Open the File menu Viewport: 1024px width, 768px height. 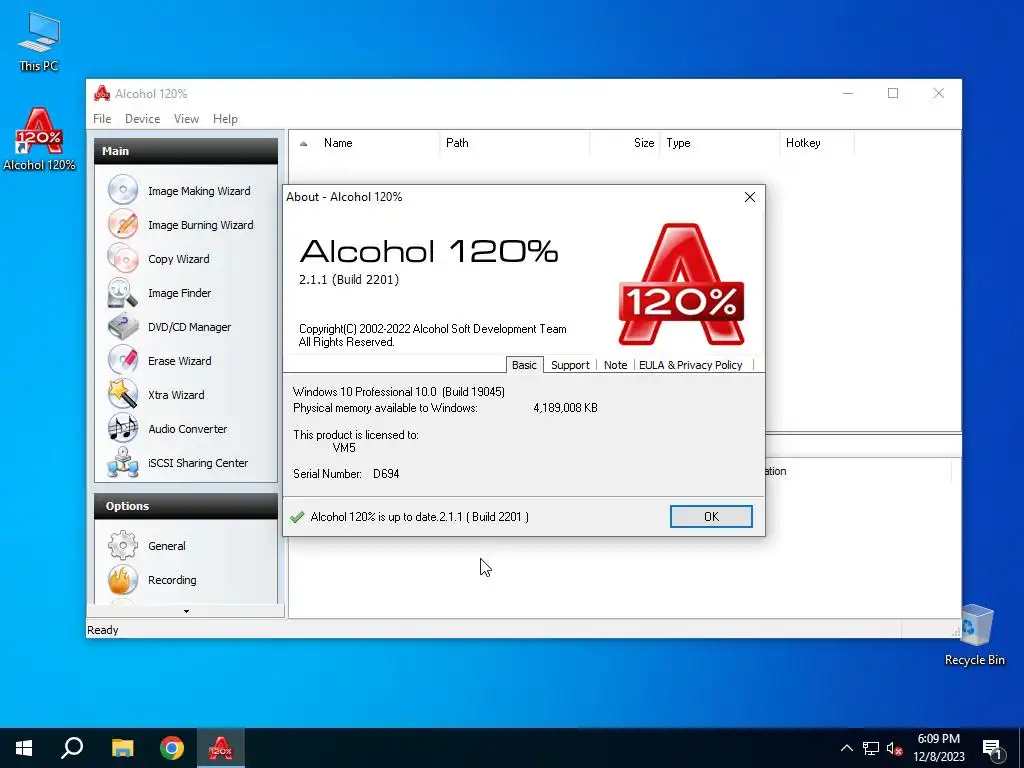click(x=102, y=119)
